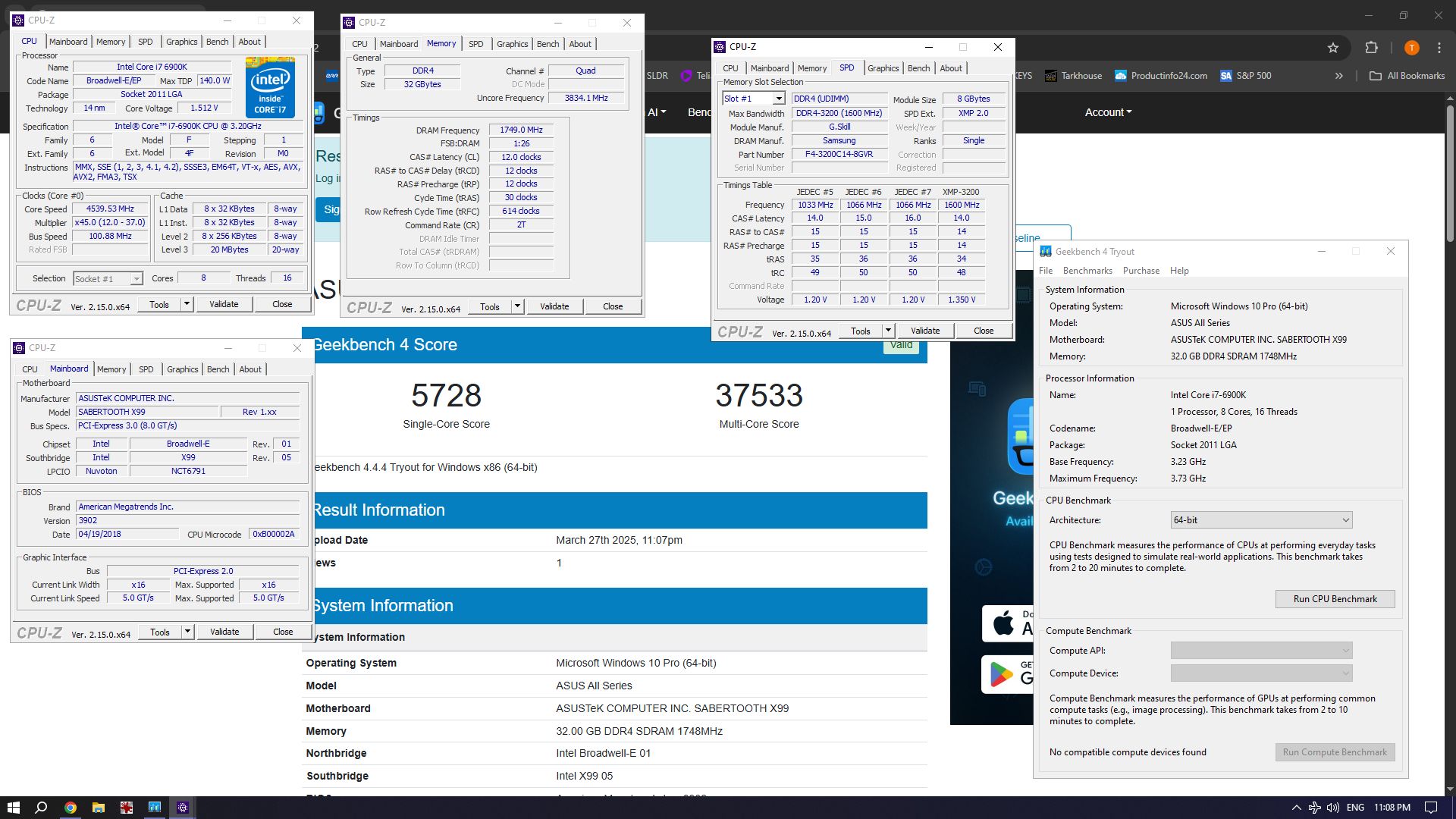Open the Slot #1 memory slot dropdown
Image resolution: width=1456 pixels, height=819 pixels.
tap(779, 99)
